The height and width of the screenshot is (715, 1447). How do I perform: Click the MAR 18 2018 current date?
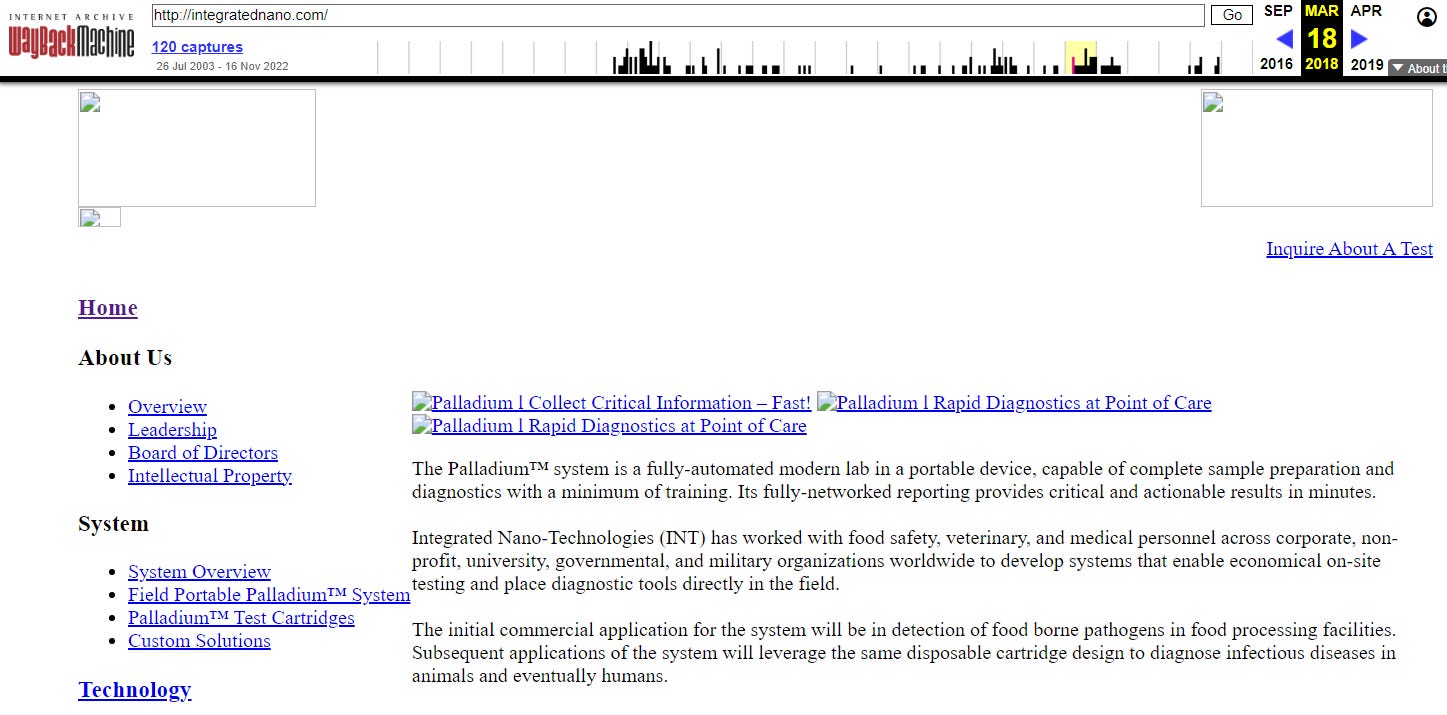[x=1322, y=38]
